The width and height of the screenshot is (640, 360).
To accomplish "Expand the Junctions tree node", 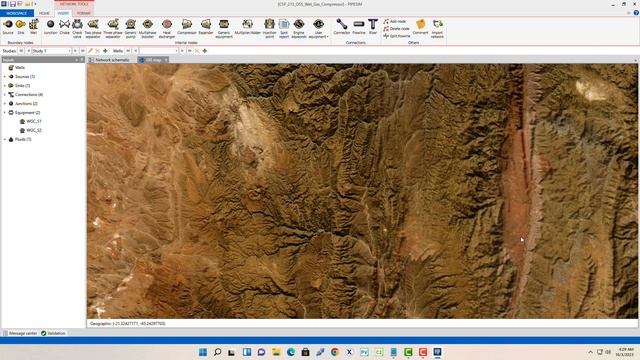I will click(x=5, y=104).
